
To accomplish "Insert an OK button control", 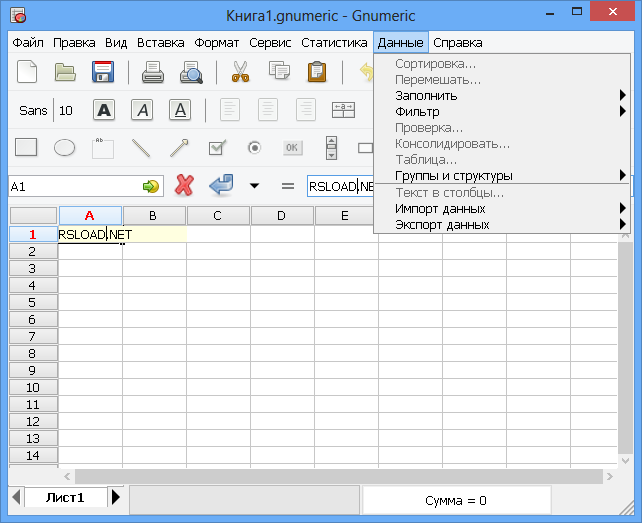I will pyautogui.click(x=292, y=147).
